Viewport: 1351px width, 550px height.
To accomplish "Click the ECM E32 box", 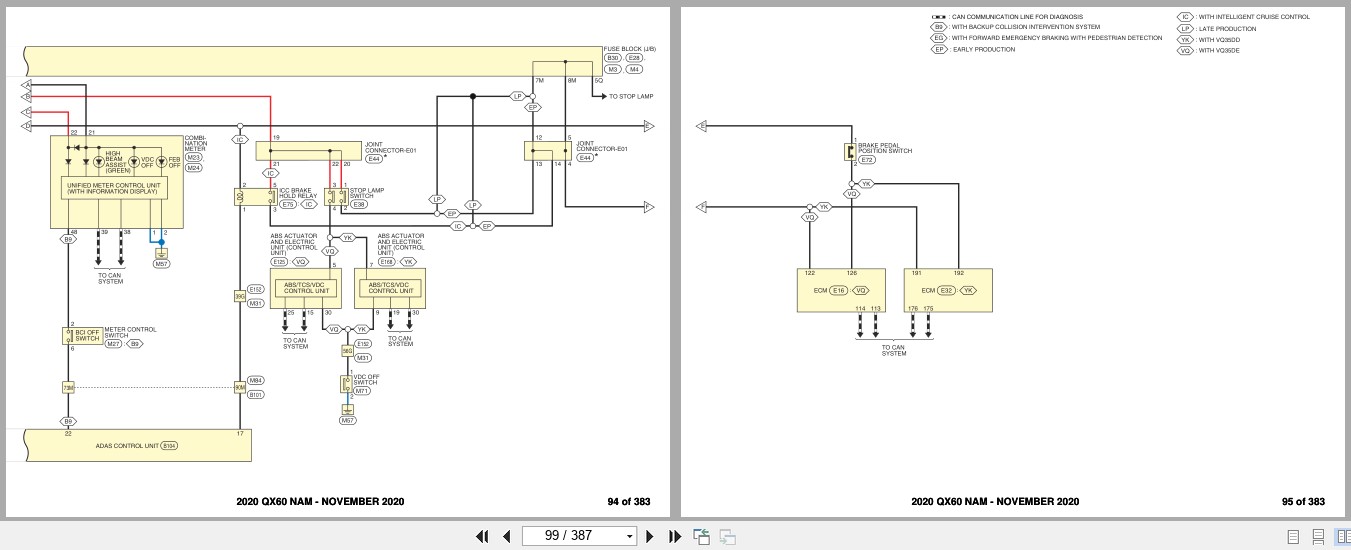I will (x=948, y=289).
